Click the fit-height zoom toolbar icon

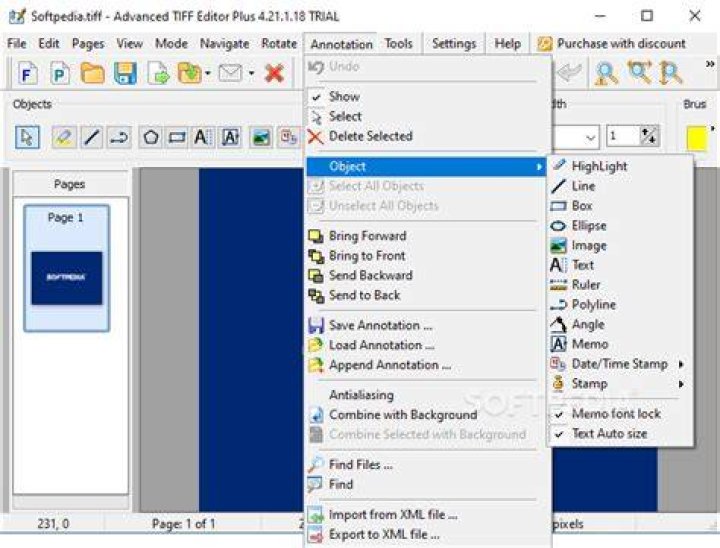pos(671,73)
